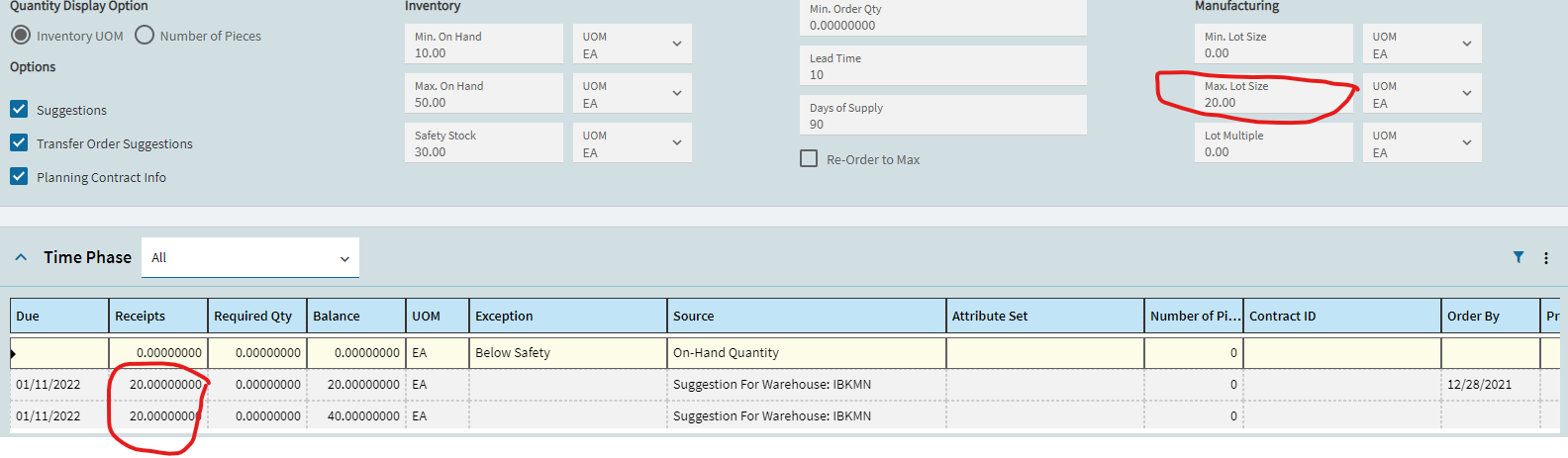Click the Min. On Hand field

pos(484,44)
